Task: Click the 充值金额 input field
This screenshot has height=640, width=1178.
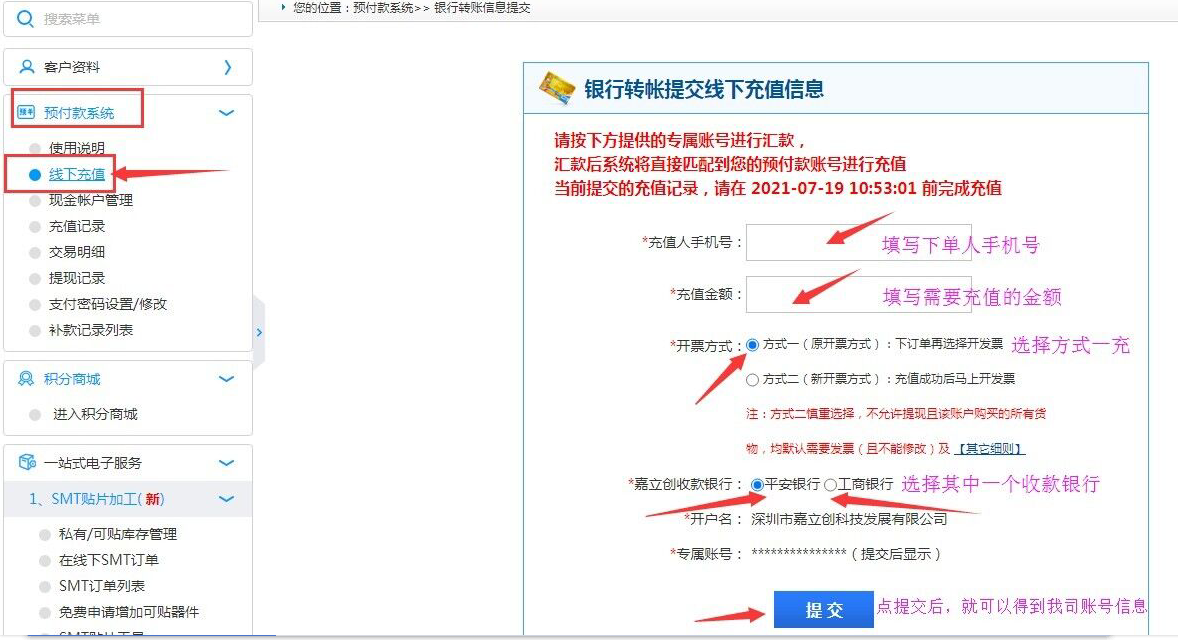Action: 858,294
